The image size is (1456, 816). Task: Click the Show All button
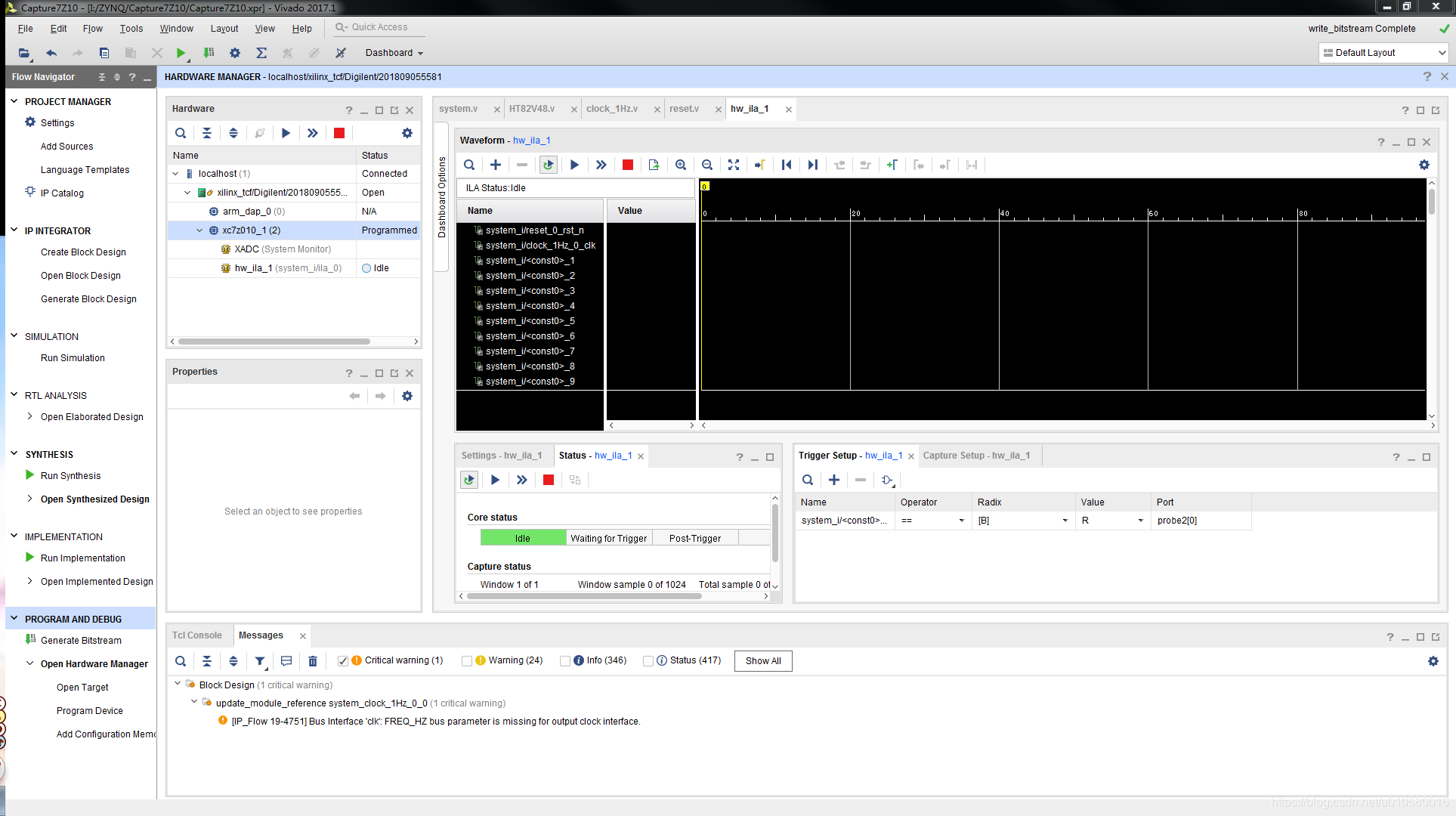pyautogui.click(x=763, y=661)
